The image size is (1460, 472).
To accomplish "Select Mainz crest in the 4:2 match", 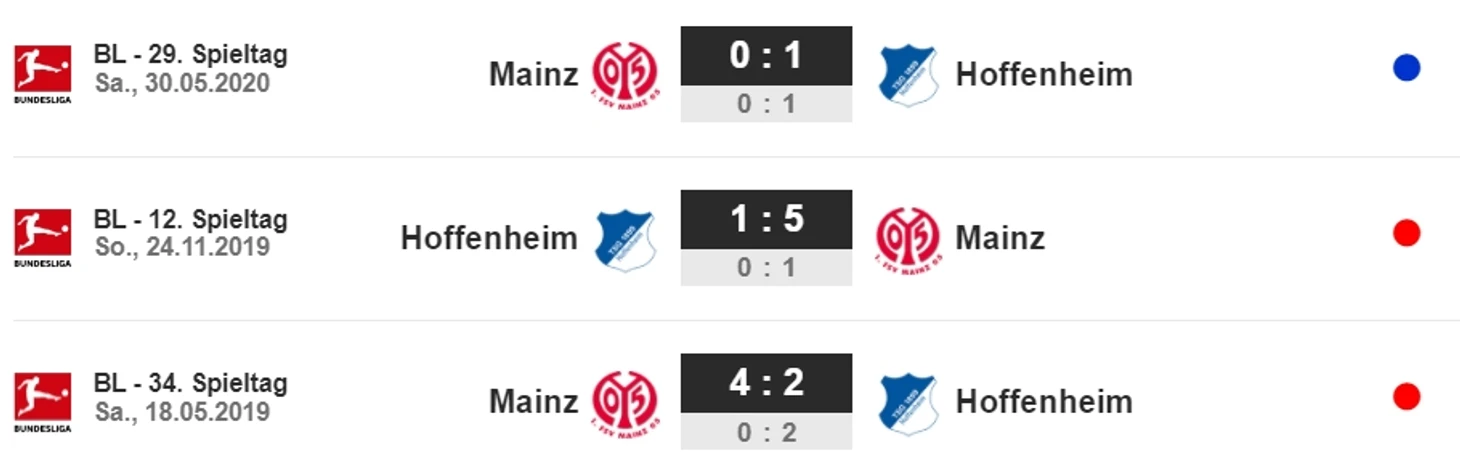I will 625,402.
